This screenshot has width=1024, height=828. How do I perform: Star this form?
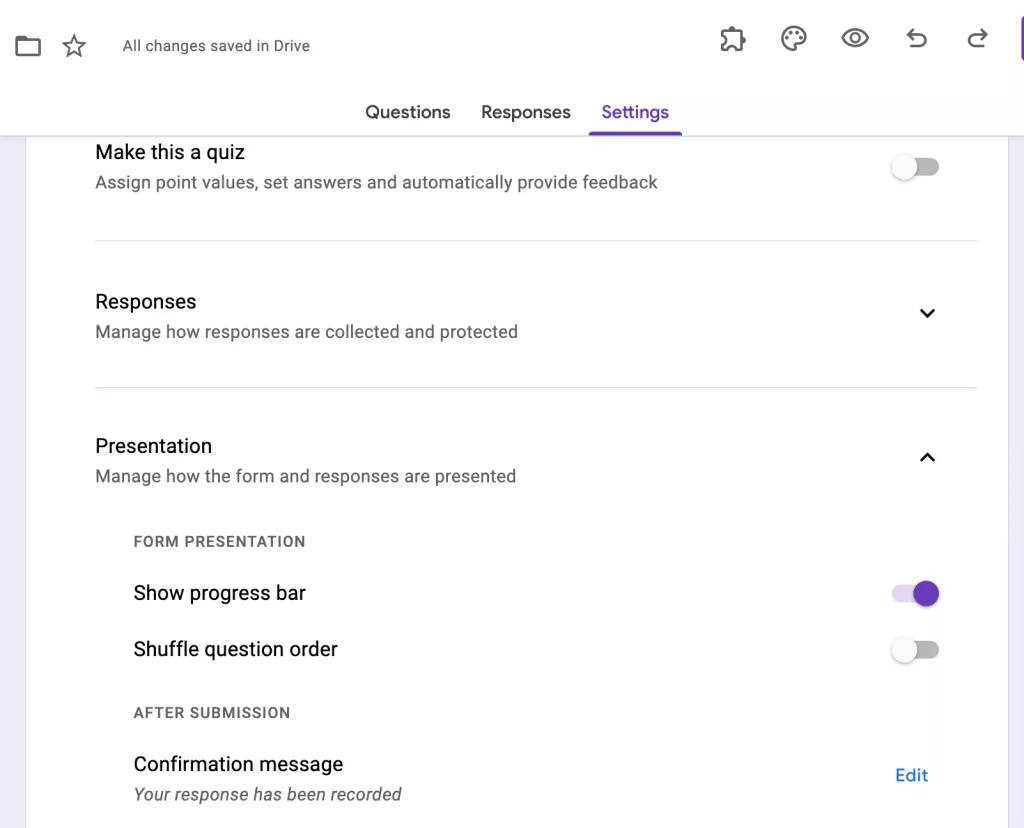[73, 45]
